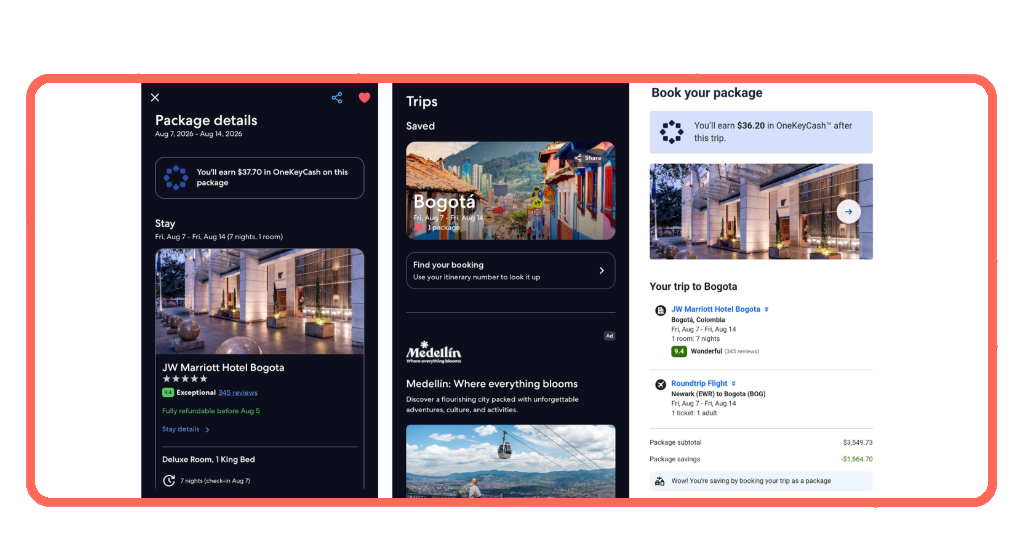
Task: Click the Ad badge beside Medellín
Action: tap(609, 336)
